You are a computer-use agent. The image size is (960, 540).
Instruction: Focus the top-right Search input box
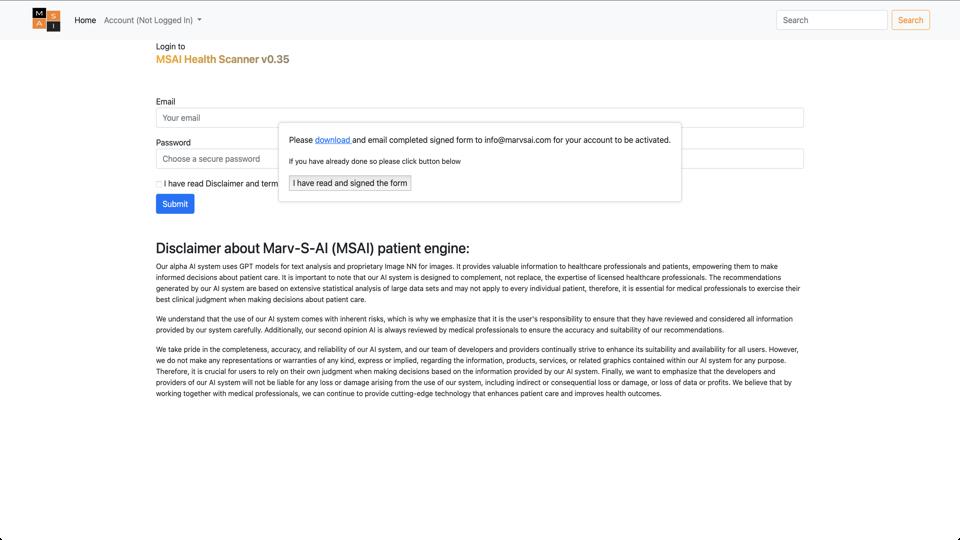pos(831,20)
